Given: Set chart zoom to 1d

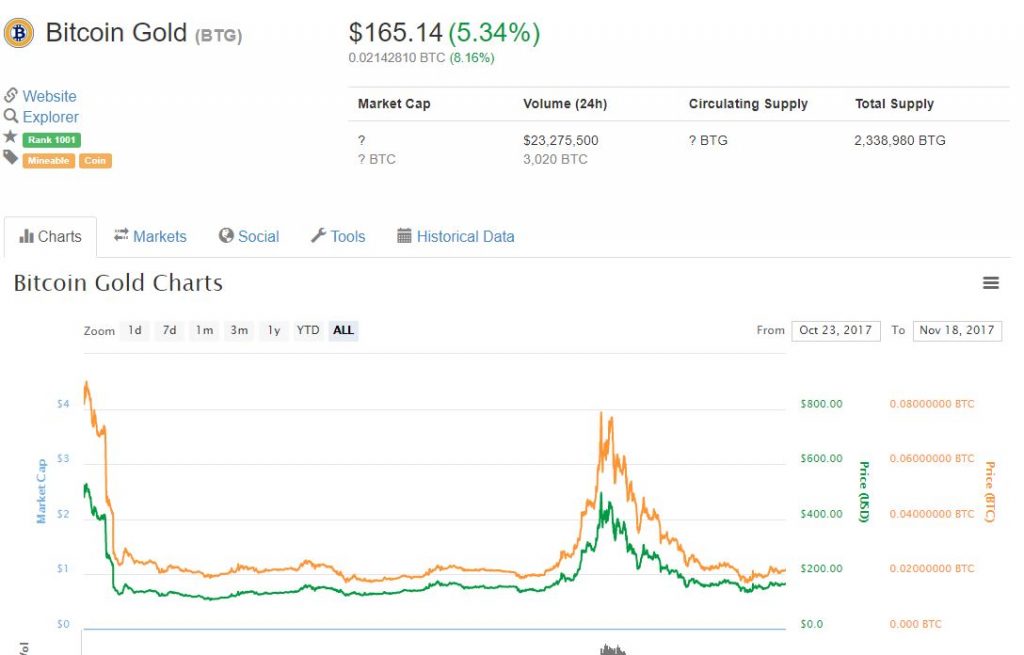Looking at the screenshot, I should (135, 330).
